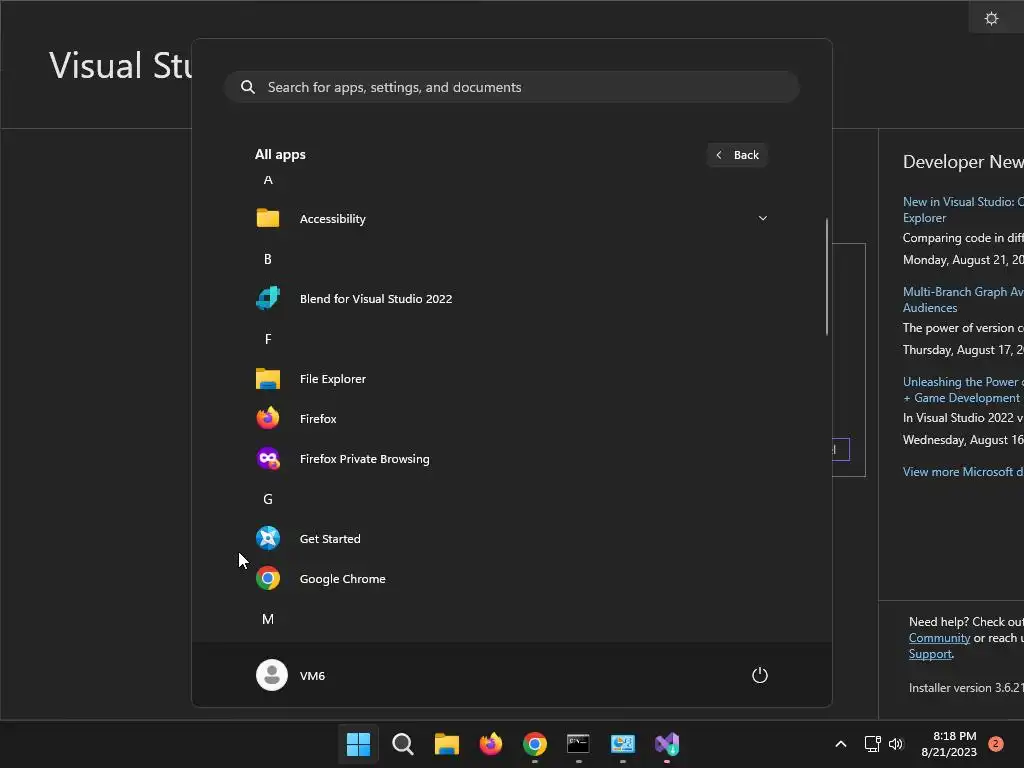
Task: Show hidden tray icons chevron
Action: (840, 744)
